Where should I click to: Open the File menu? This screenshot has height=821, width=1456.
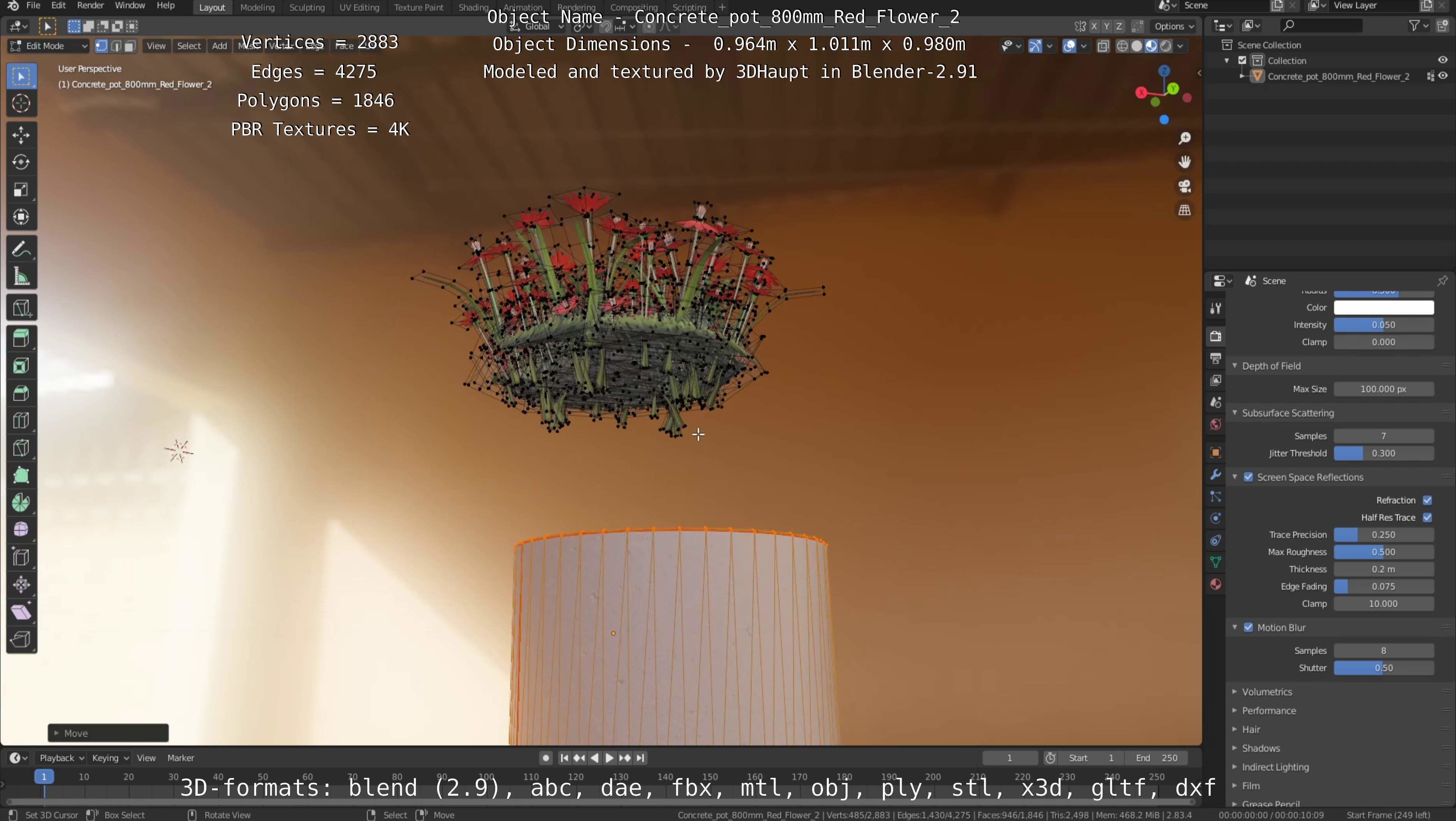coord(33,6)
